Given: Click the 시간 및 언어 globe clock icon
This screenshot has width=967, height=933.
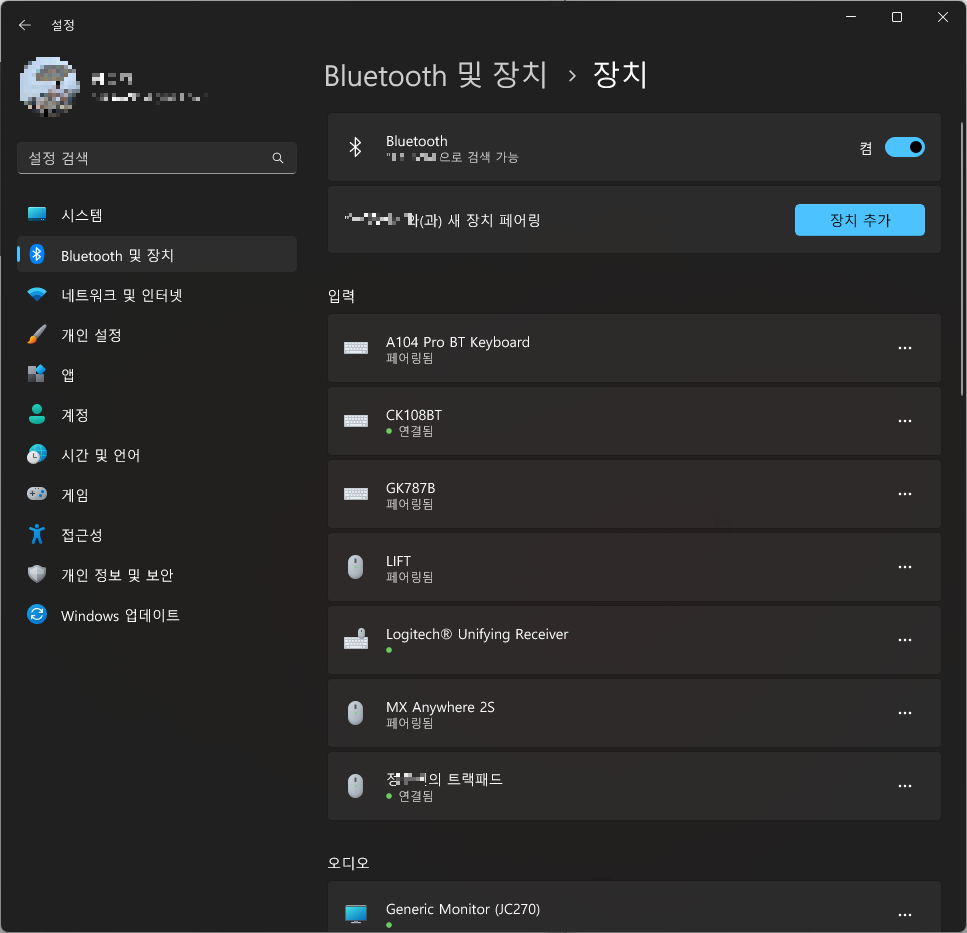Looking at the screenshot, I should pyautogui.click(x=37, y=454).
